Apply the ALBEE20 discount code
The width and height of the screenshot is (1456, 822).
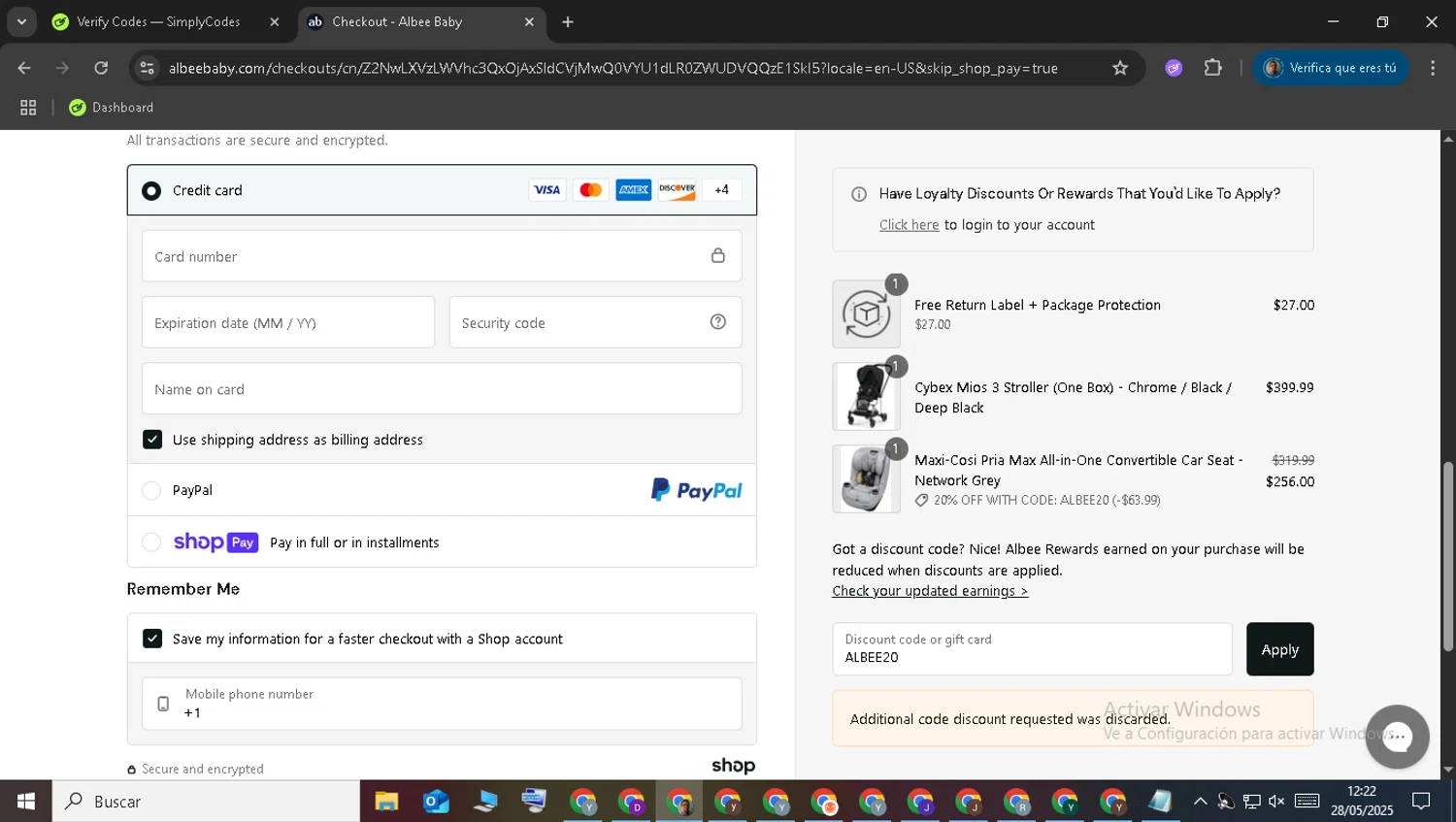click(1279, 649)
